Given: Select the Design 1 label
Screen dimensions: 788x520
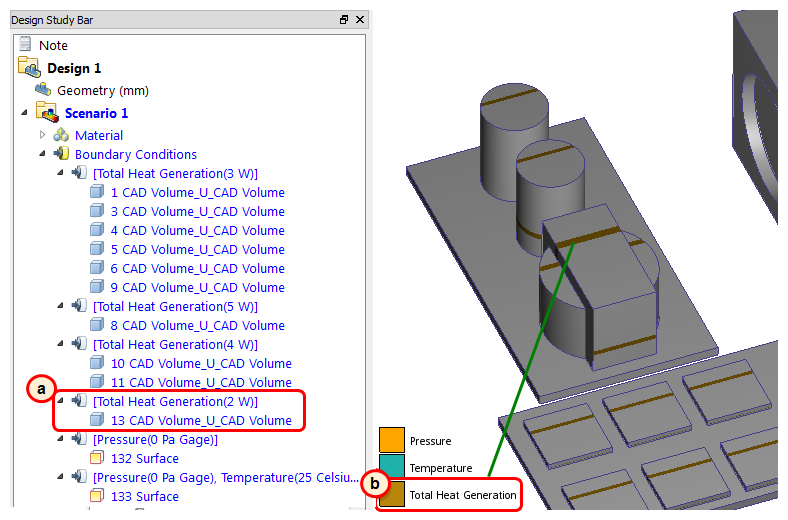Looking at the screenshot, I should pyautogui.click(x=74, y=68).
